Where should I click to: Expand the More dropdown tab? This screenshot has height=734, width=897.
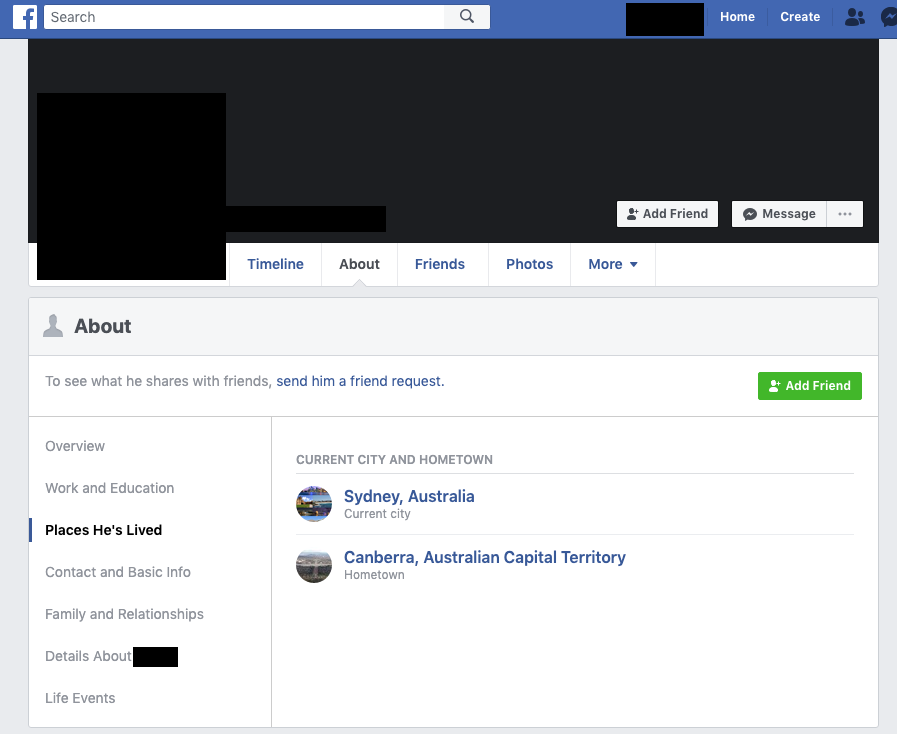[x=612, y=264]
